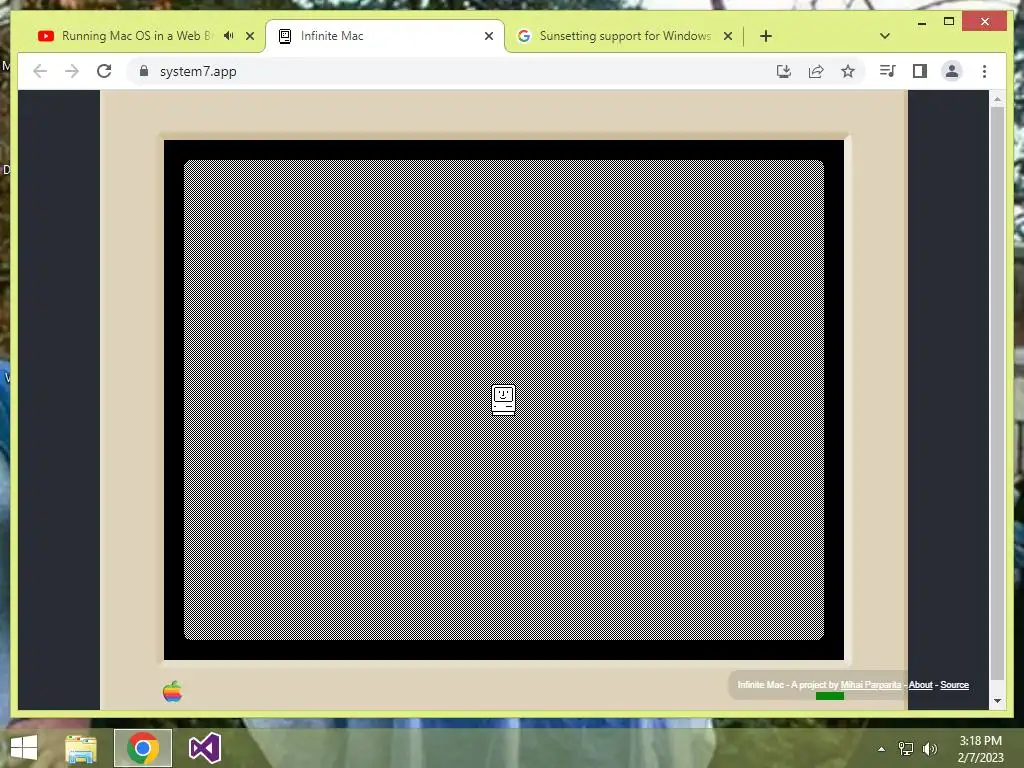Image resolution: width=1024 pixels, height=768 pixels.
Task: Open the Source link
Action: (x=954, y=684)
